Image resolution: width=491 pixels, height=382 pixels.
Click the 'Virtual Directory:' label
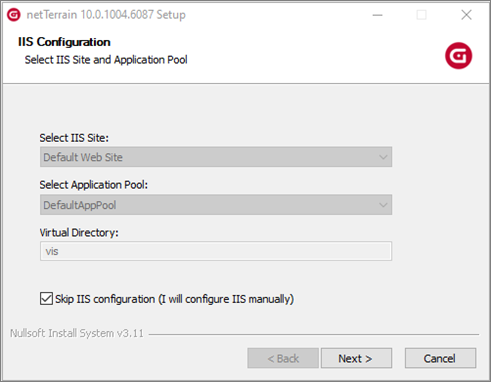[79, 232]
